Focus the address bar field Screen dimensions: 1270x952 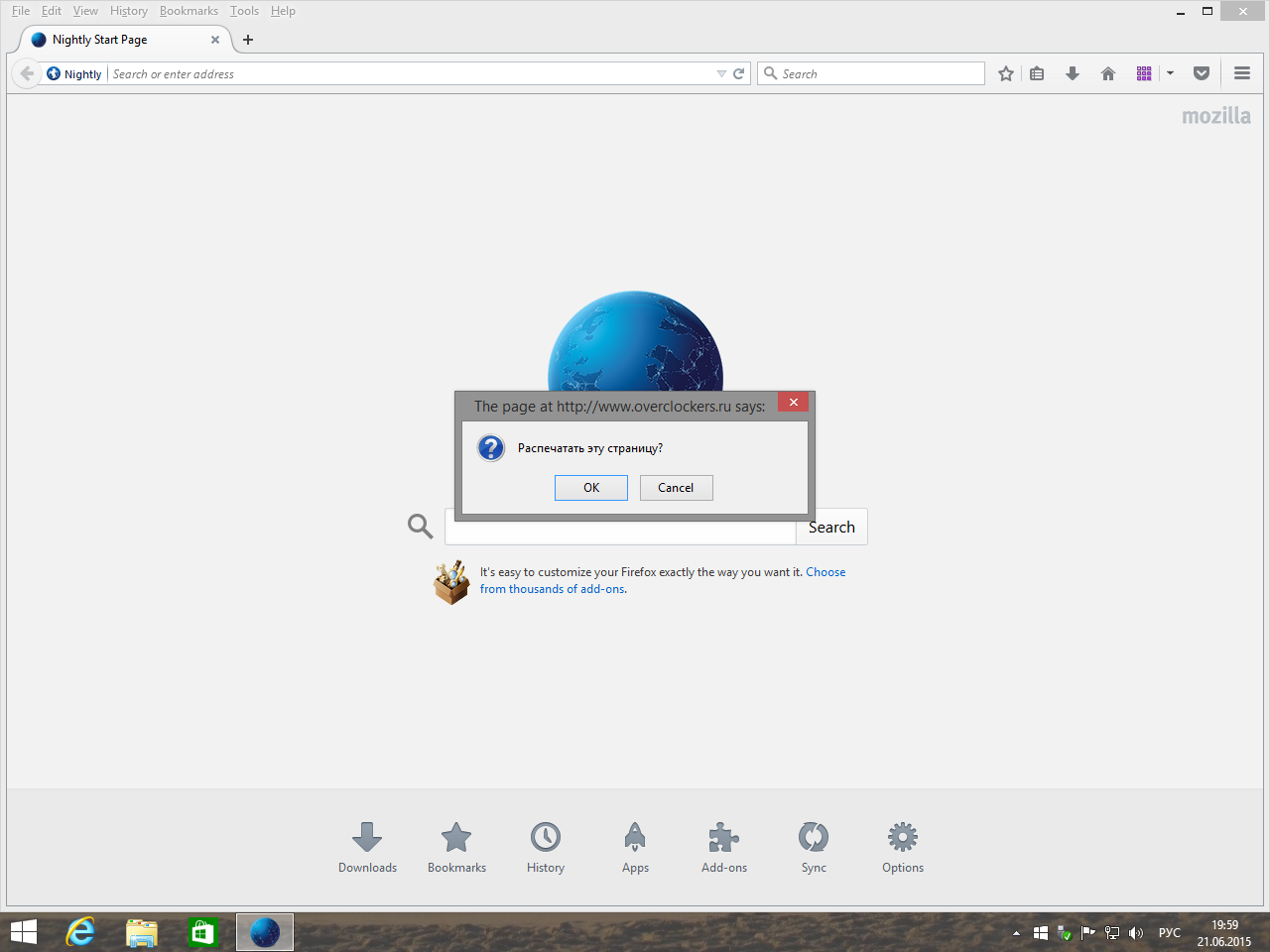412,74
